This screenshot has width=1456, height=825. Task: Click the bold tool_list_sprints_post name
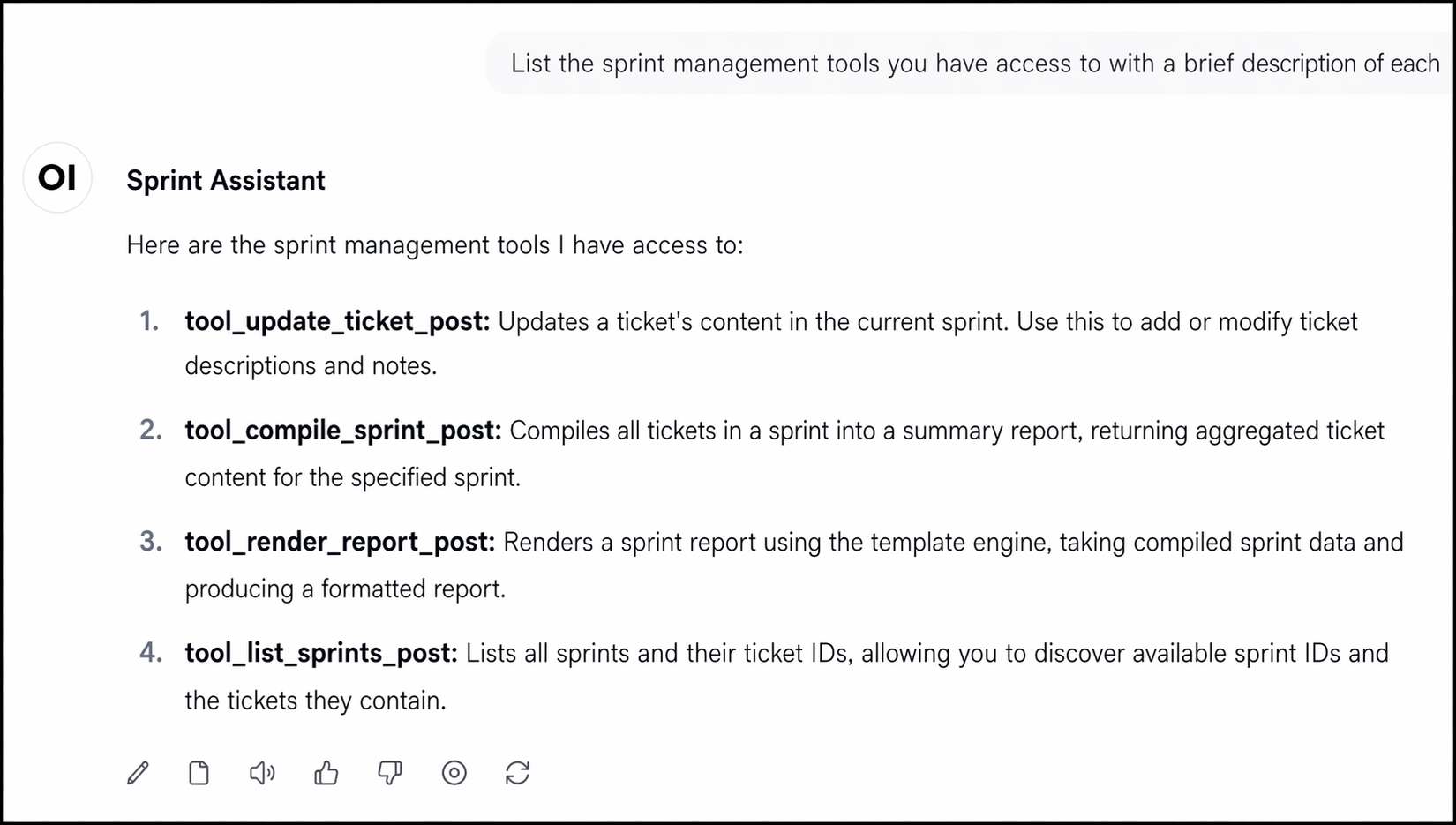coord(321,653)
